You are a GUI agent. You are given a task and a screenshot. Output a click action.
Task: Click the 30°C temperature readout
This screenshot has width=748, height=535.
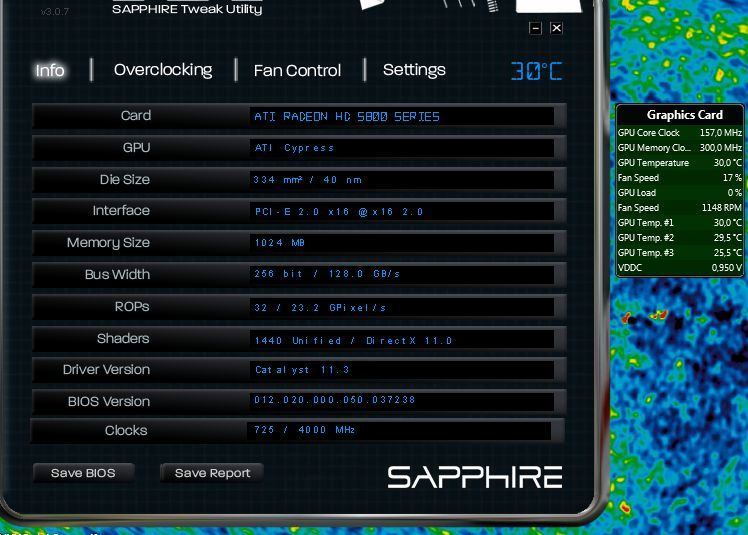[x=537, y=71]
